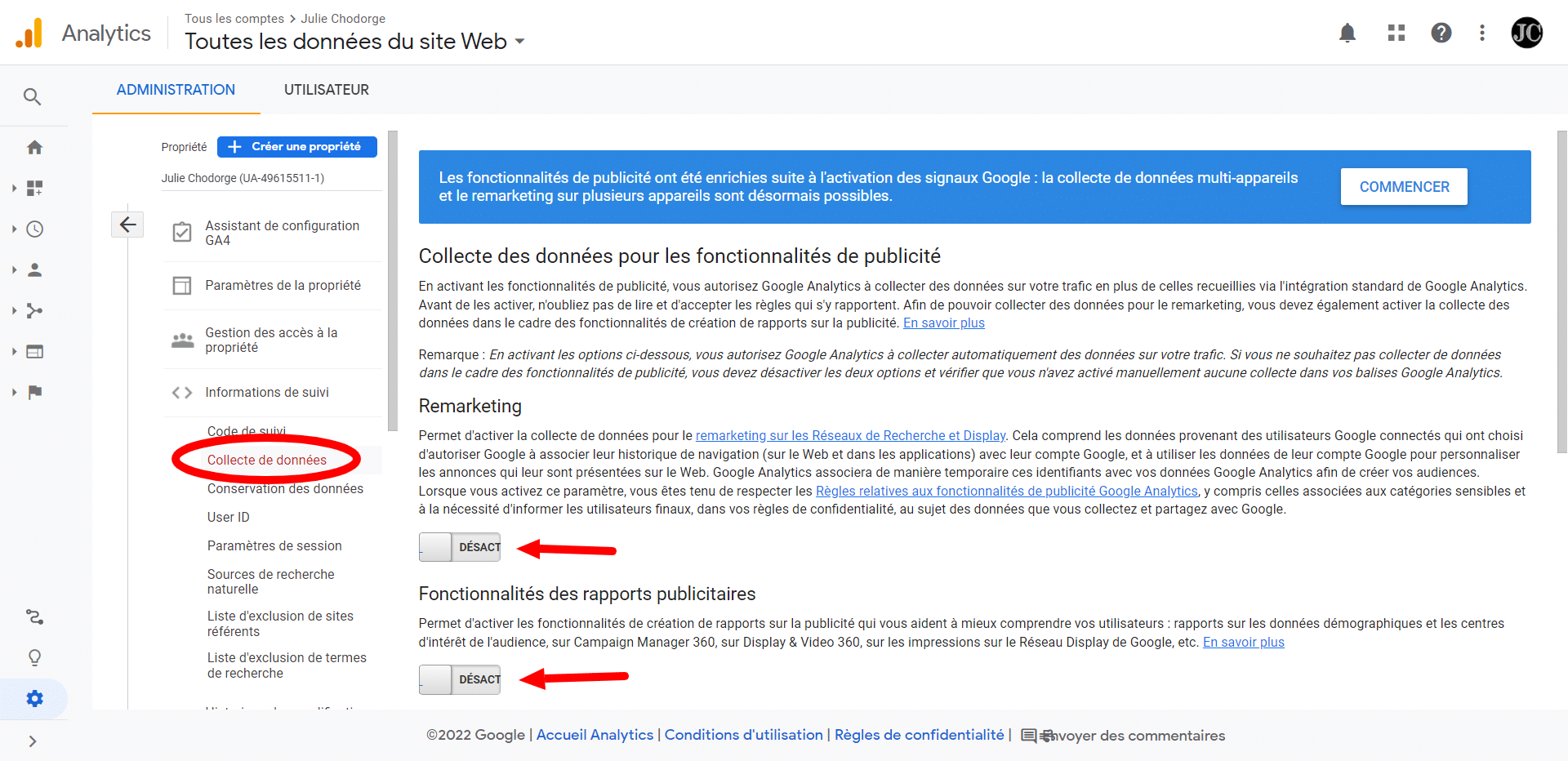1568x761 pixels.
Task: Open Paramètres de session menu item
Action: point(274,546)
